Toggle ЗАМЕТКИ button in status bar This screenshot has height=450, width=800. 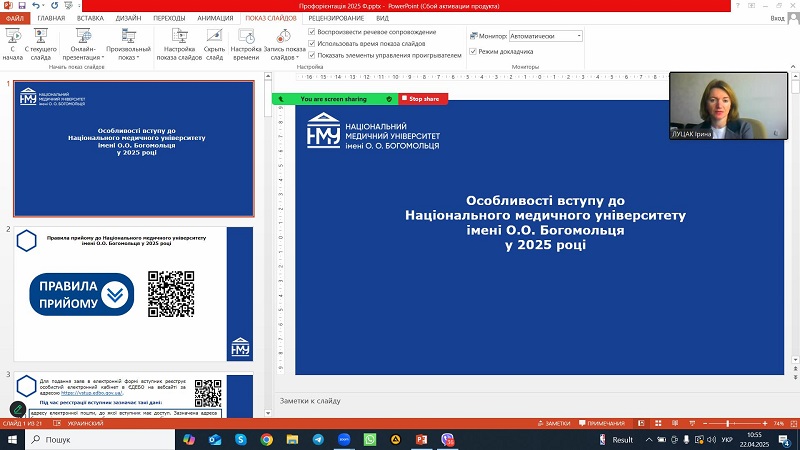(554, 423)
